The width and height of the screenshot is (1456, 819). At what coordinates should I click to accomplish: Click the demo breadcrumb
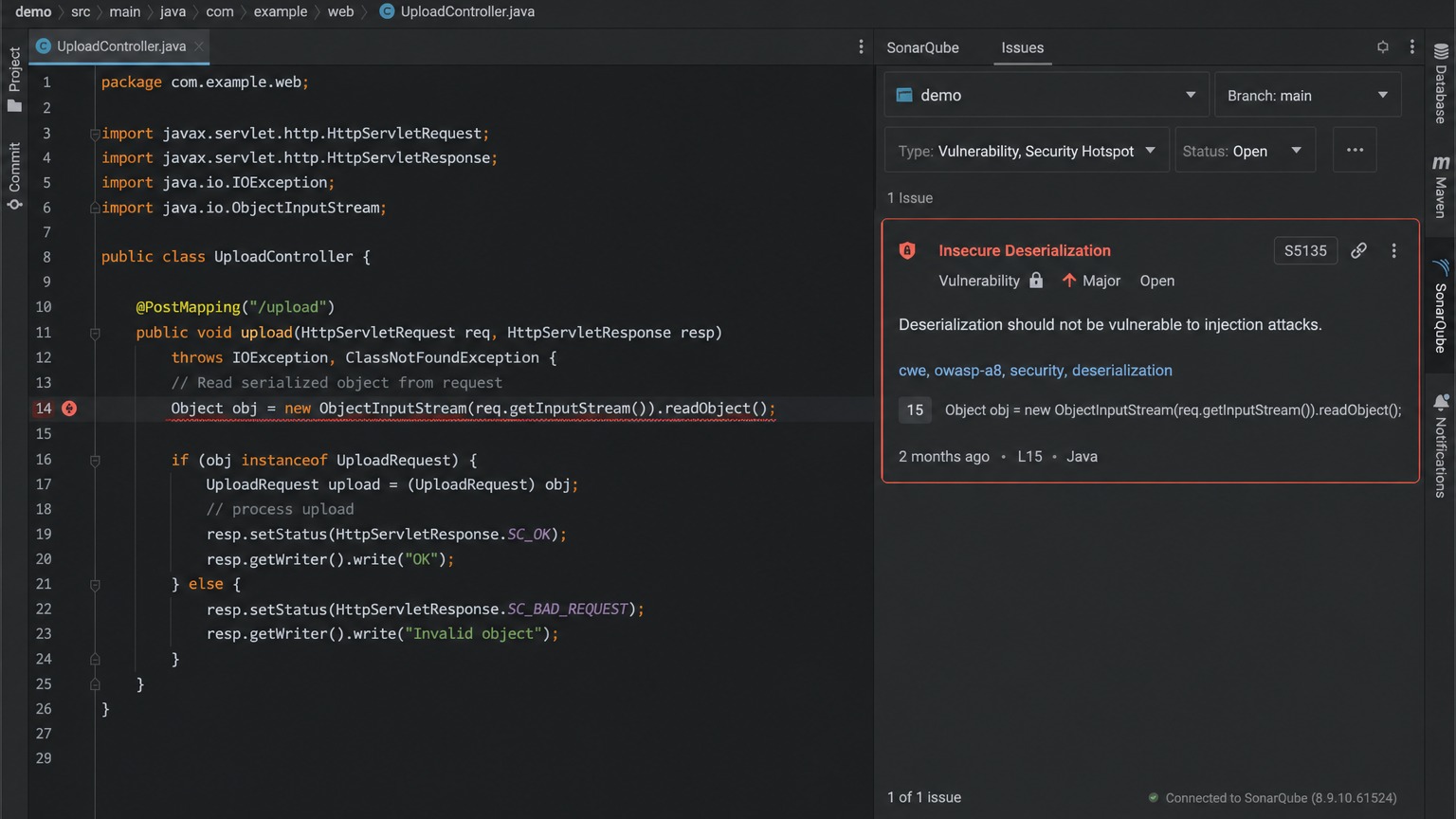coord(33,11)
